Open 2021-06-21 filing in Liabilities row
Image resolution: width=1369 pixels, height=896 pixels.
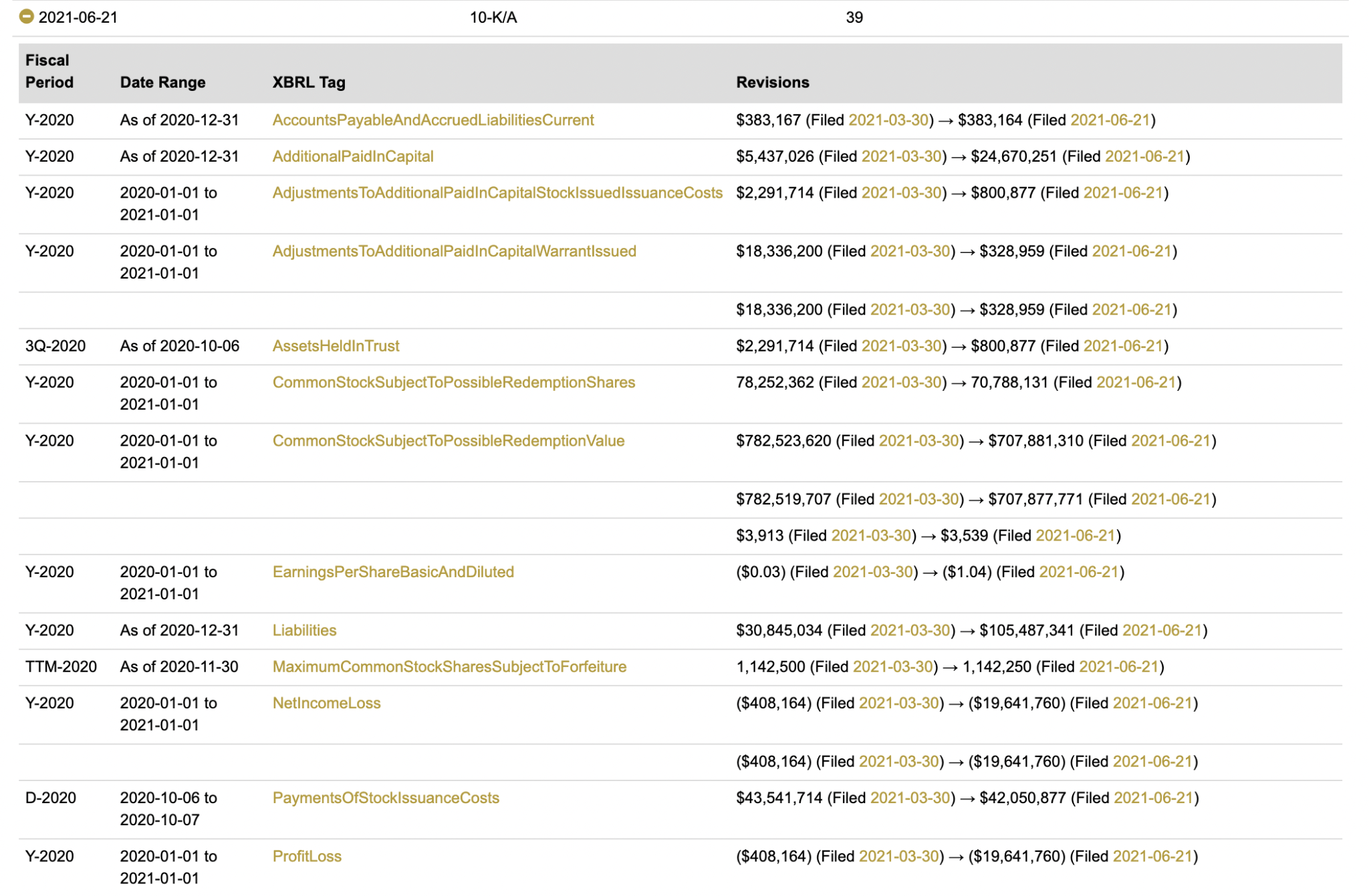coord(1162,630)
